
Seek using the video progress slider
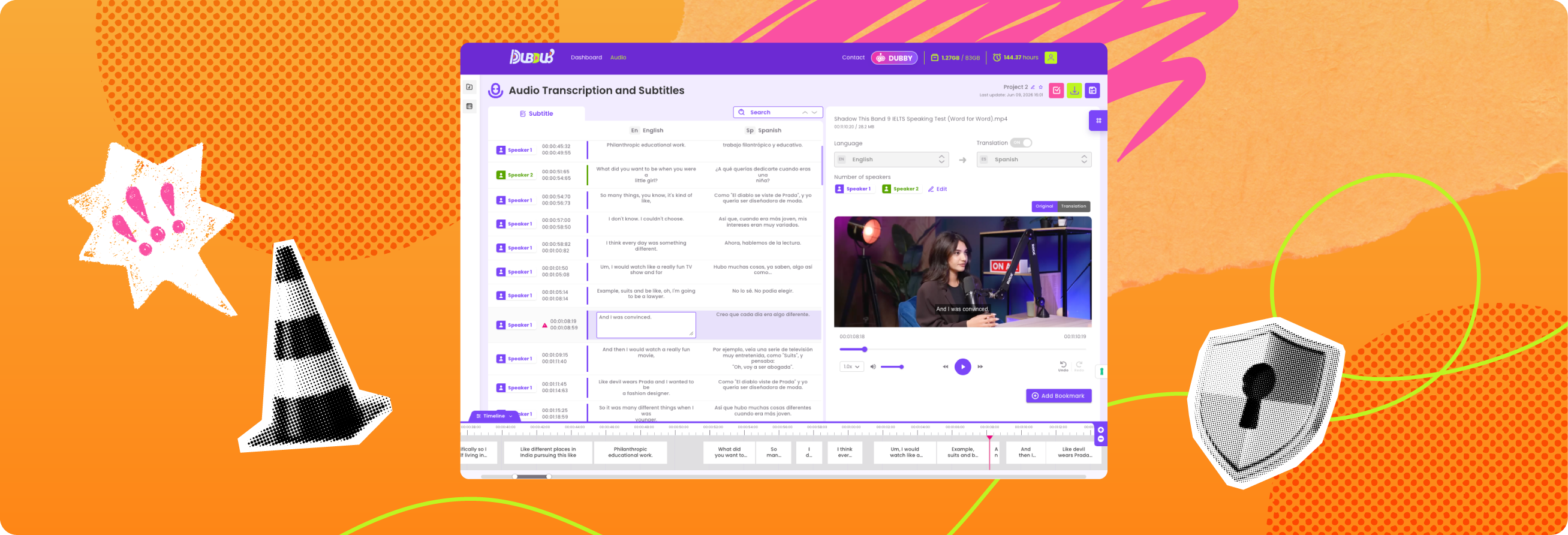[x=962, y=349]
